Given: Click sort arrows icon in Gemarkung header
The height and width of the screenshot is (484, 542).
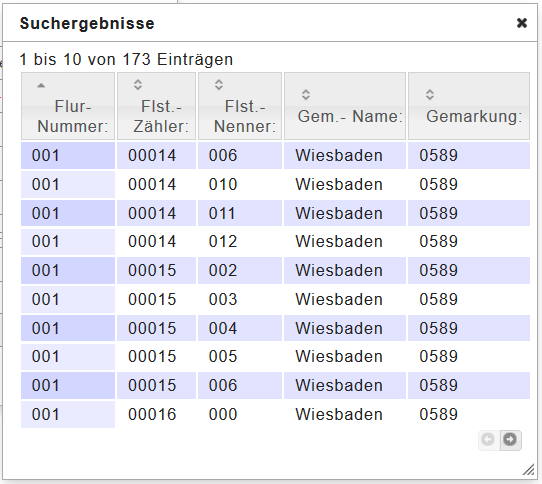Looking at the screenshot, I should pyautogui.click(x=430, y=94).
